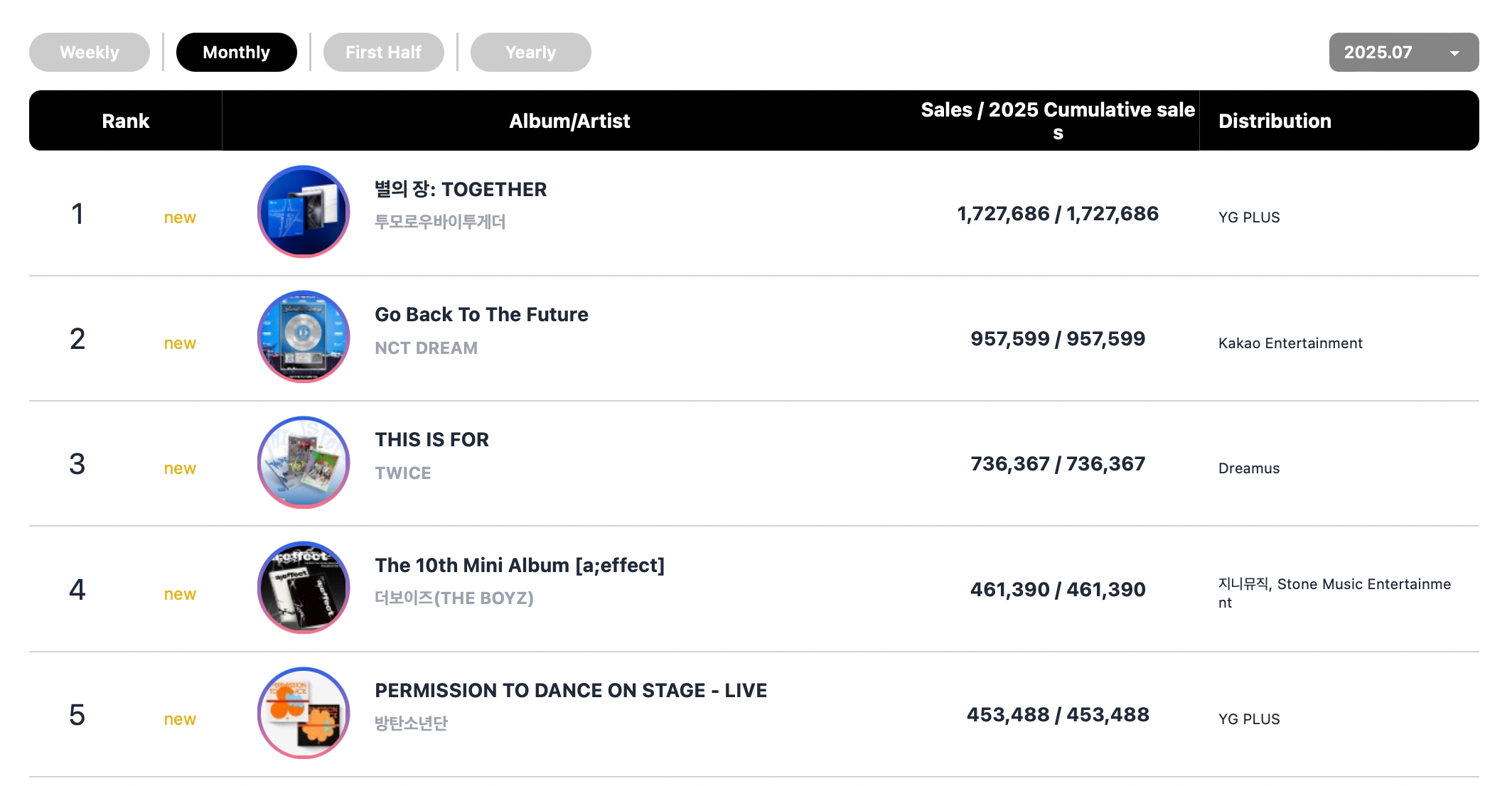Viewport: 1512px width, 786px height.
Task: Open the PERMISSION TO DANCE ON STAGE - LIVE title
Action: coord(571,690)
